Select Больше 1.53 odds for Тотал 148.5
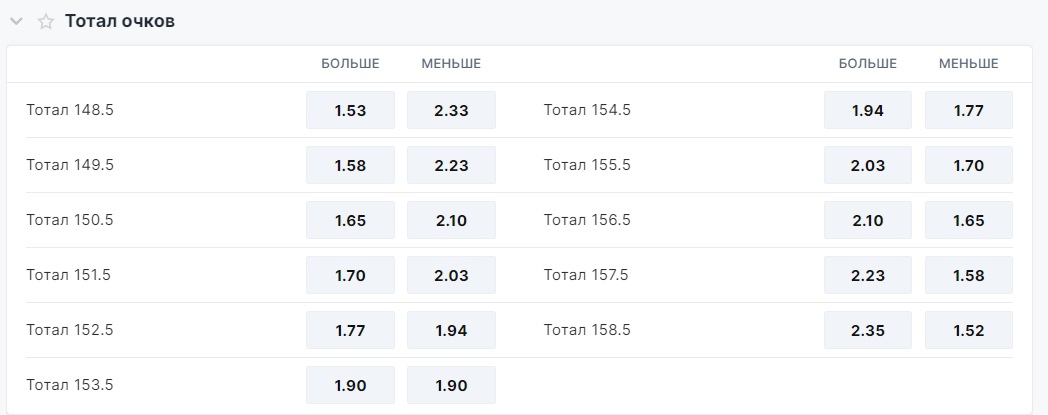1048x415 pixels. tap(350, 110)
